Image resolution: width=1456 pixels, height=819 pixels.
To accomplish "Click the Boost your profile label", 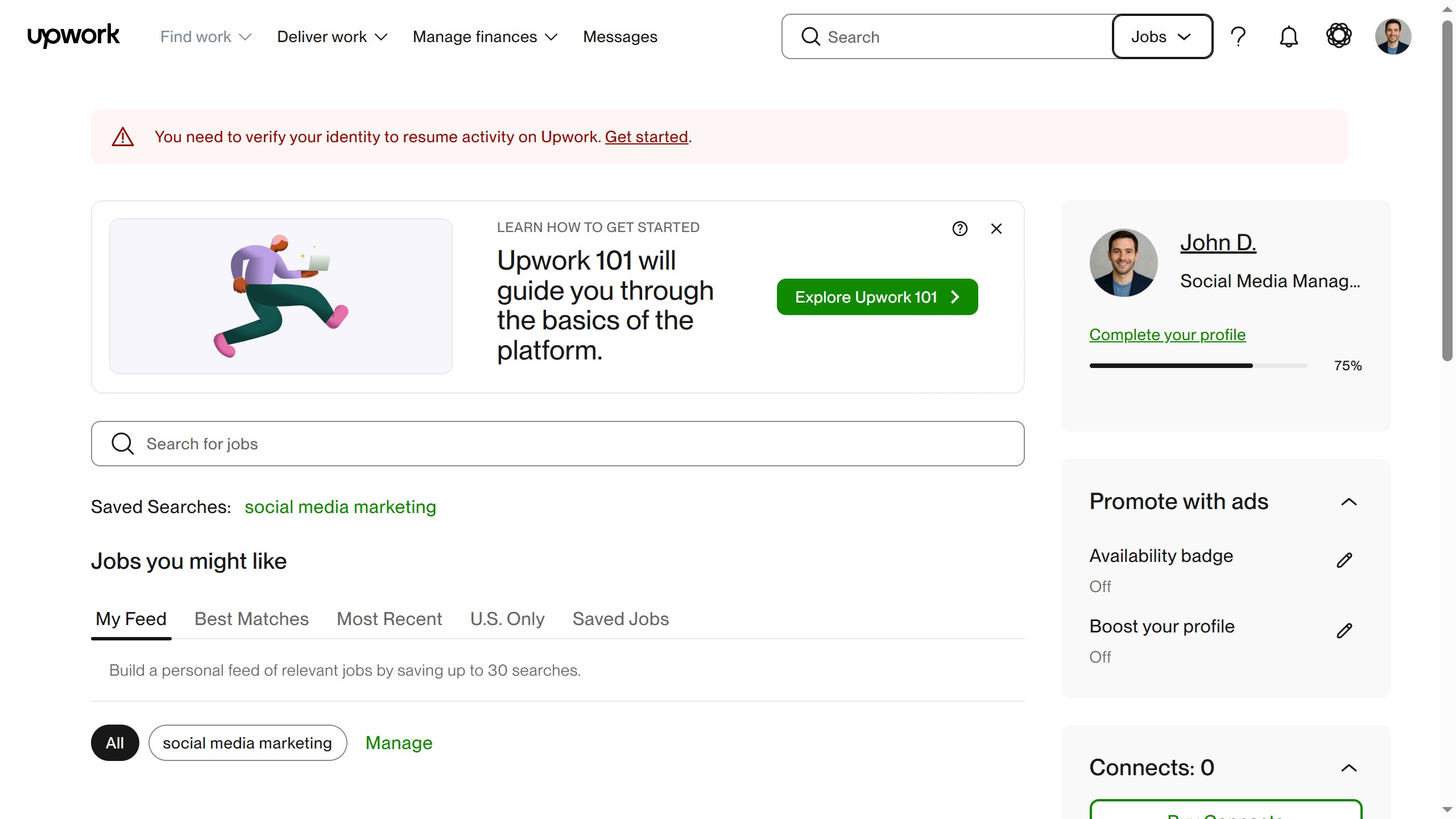I will [x=1162, y=626].
